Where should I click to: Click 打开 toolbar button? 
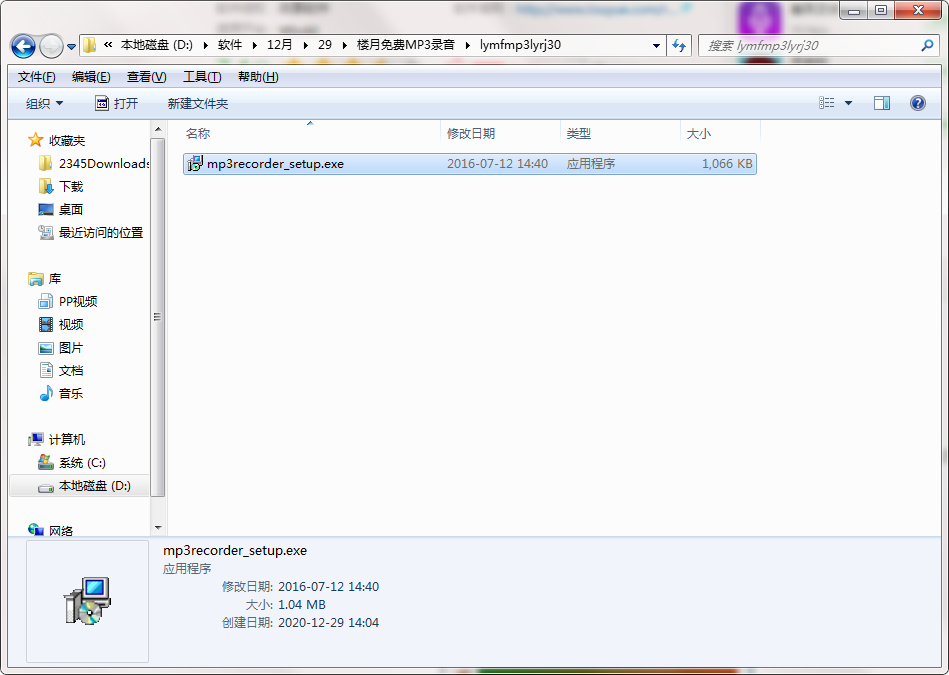(x=117, y=104)
